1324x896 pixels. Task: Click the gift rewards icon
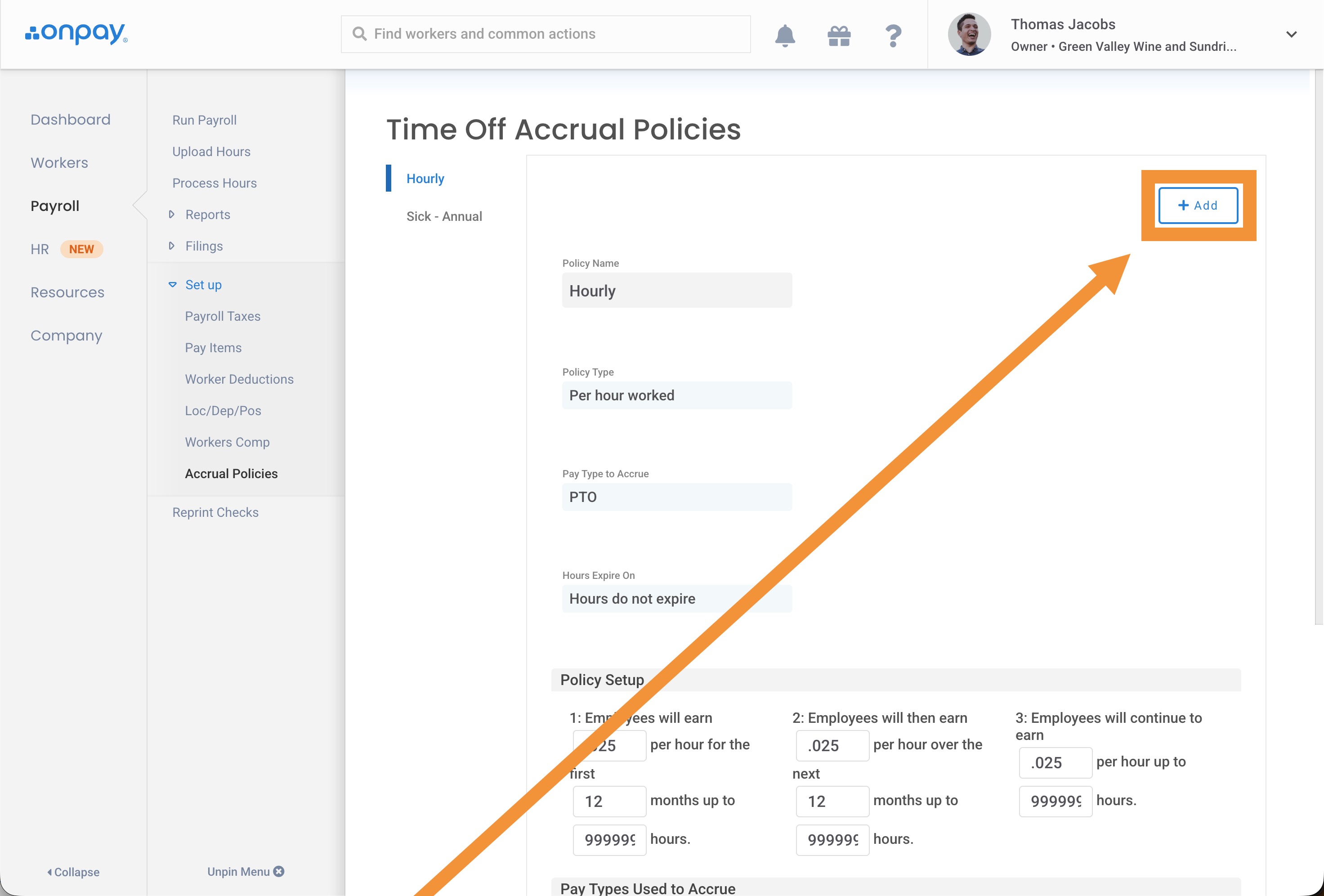839,36
